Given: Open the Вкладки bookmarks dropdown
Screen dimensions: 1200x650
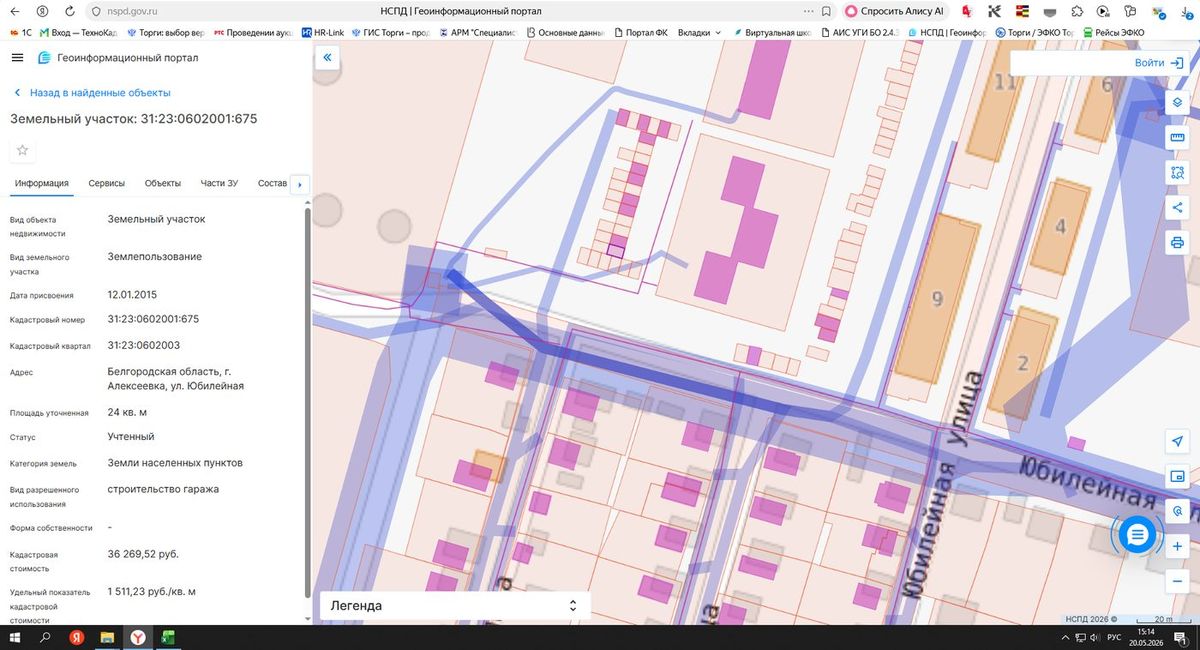Looking at the screenshot, I should pyautogui.click(x=700, y=32).
